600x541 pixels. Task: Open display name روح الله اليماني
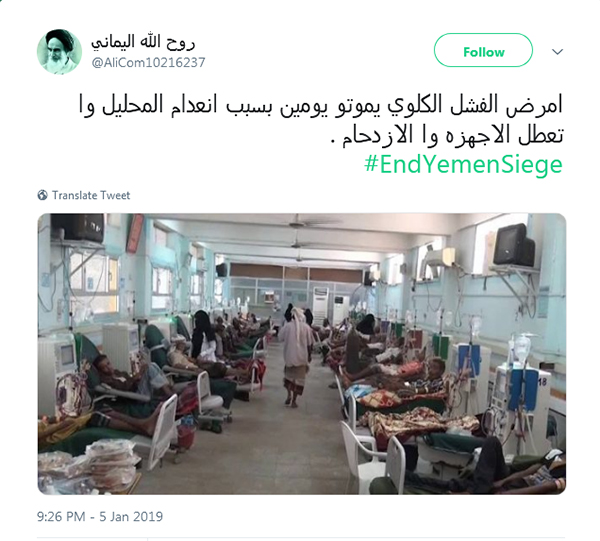(x=143, y=42)
